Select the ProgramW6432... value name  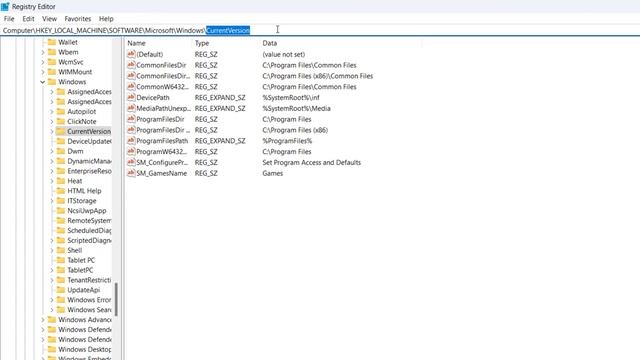point(161,151)
